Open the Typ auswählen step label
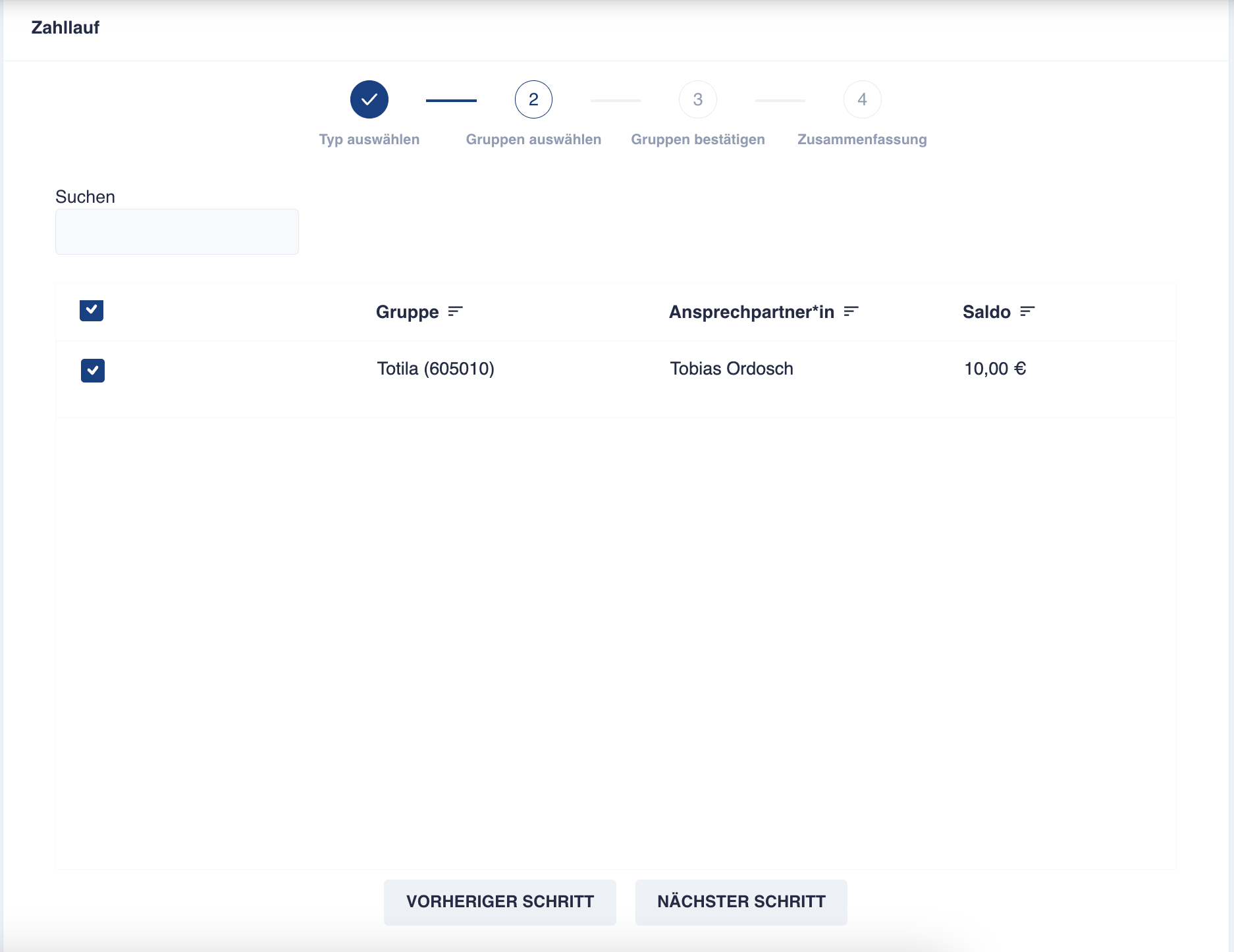The height and width of the screenshot is (952, 1234). (369, 140)
